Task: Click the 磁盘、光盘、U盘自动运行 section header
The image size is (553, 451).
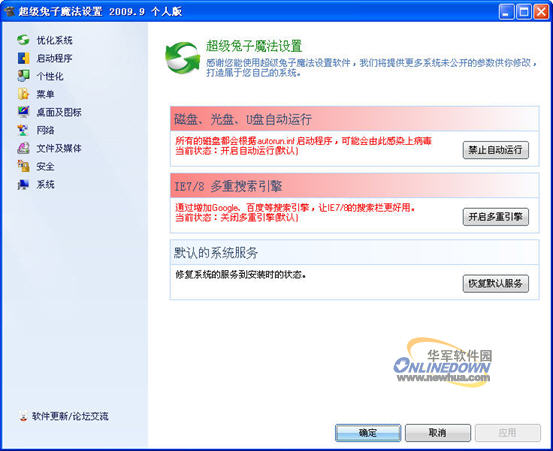Action: click(x=354, y=119)
